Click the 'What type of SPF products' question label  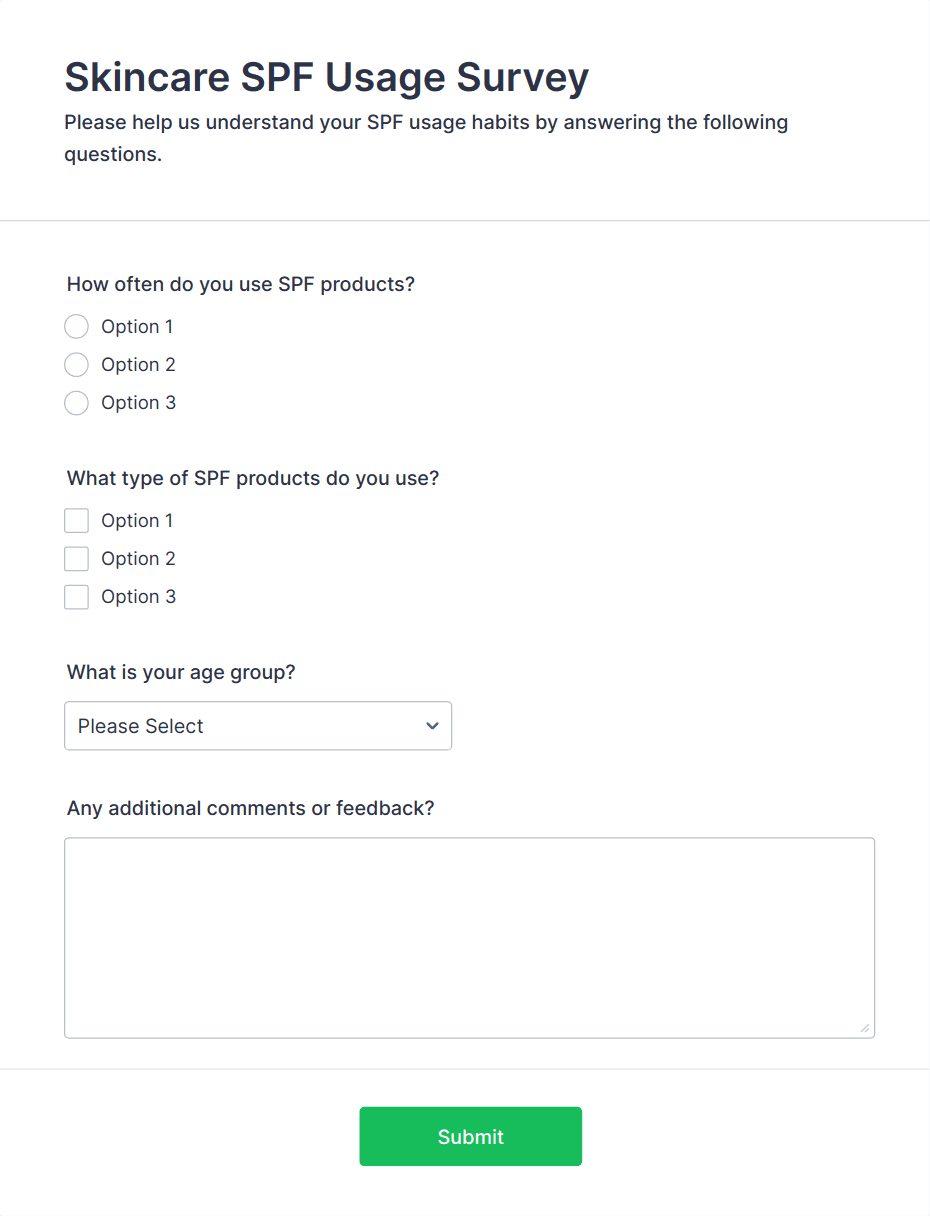click(x=253, y=478)
